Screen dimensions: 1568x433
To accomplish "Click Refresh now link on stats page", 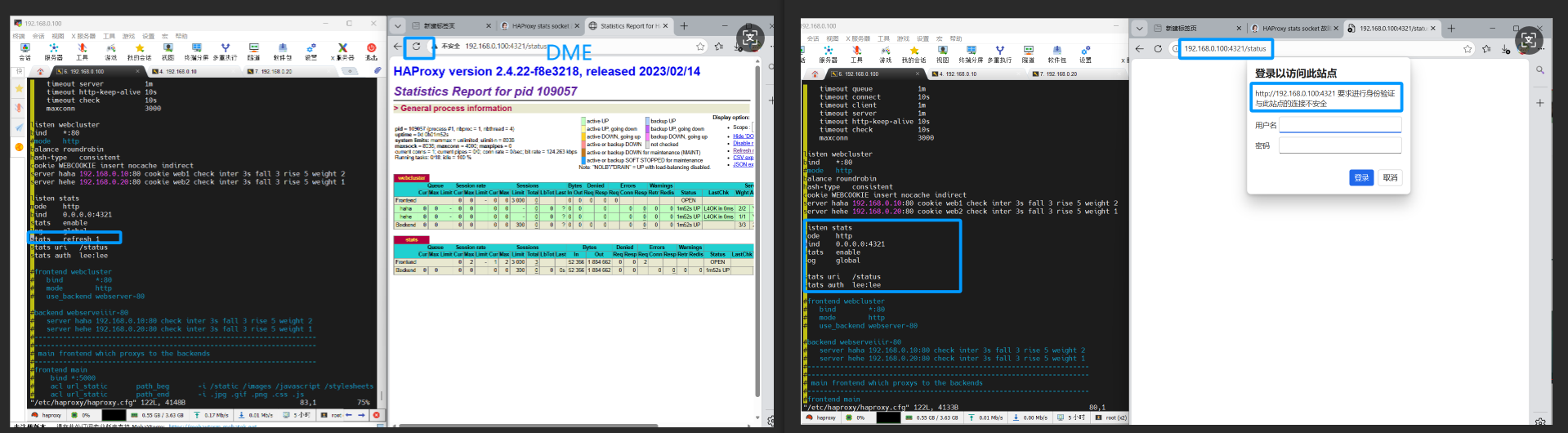I will coord(743,150).
